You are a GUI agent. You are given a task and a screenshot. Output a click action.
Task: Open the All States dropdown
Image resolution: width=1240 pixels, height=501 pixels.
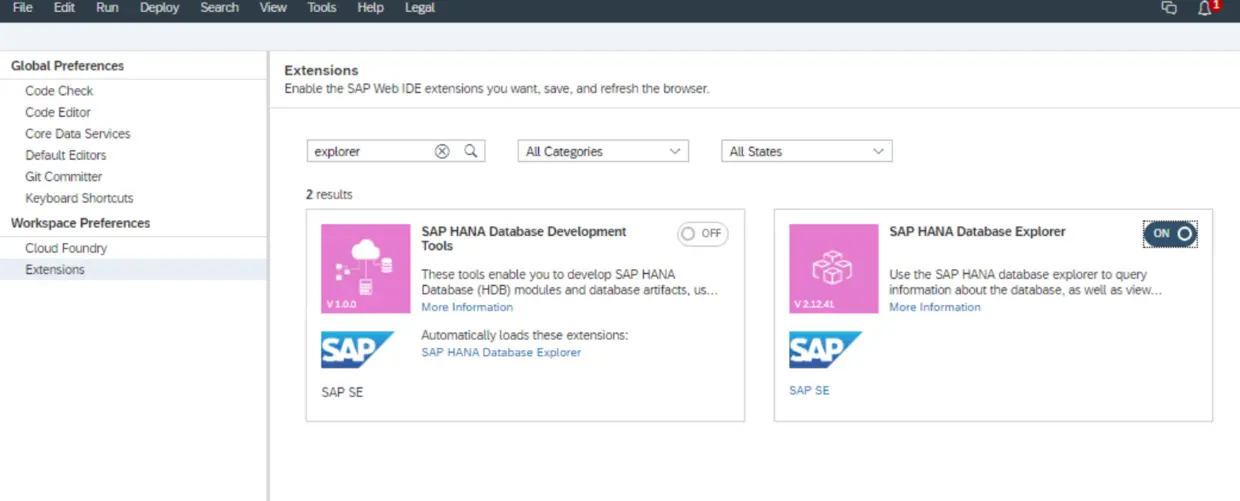[x=807, y=151]
